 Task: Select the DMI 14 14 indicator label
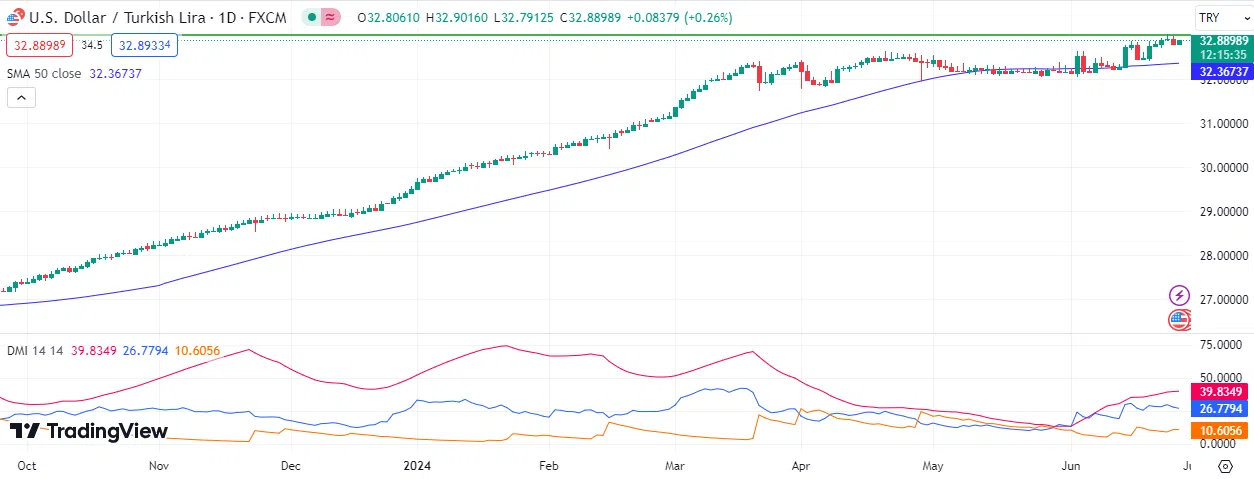(x=35, y=350)
